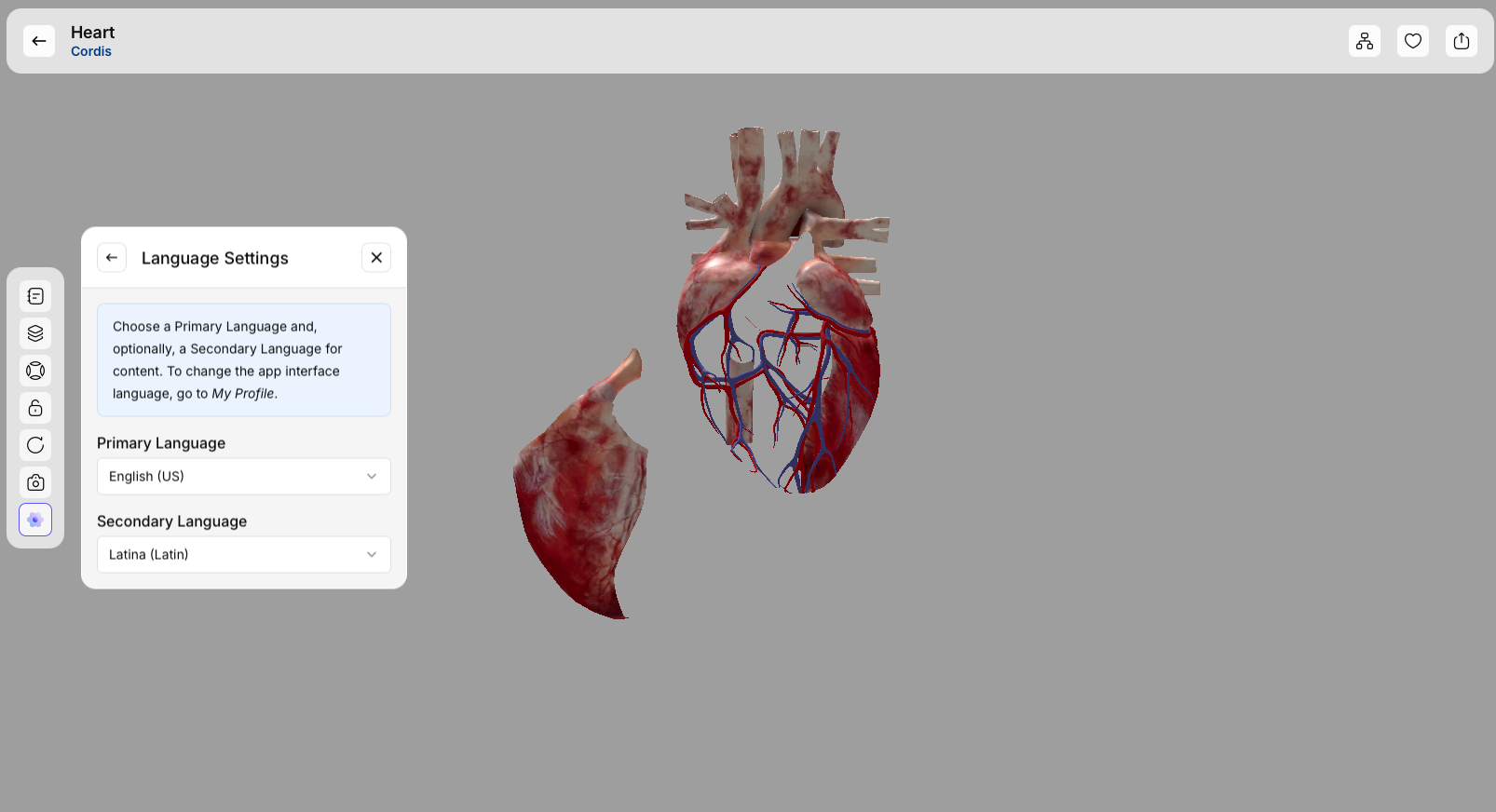Reset the model with circular arrow icon
This screenshot has height=812, width=1496.
(35, 445)
